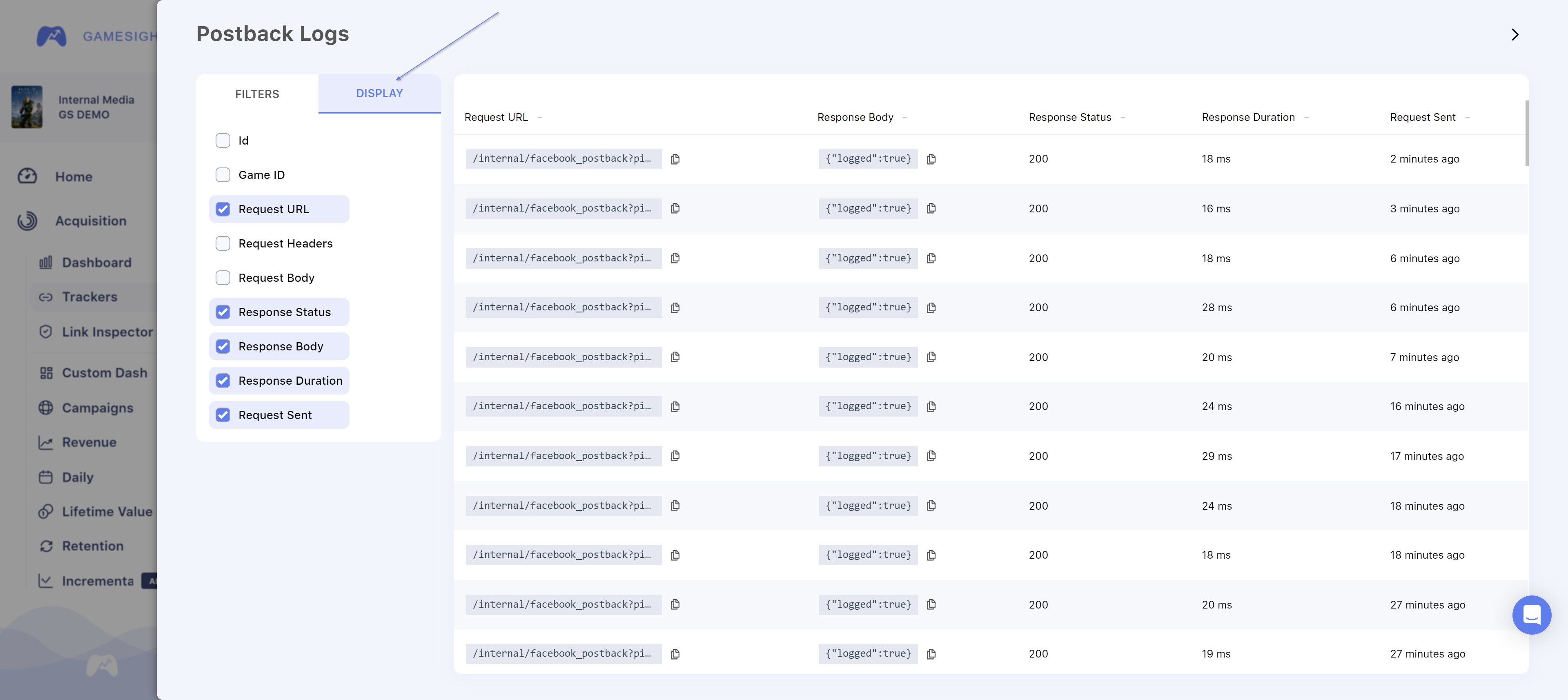Click the Dashboard bar chart icon
Viewport: 1568px width, 700px height.
pyautogui.click(x=46, y=262)
